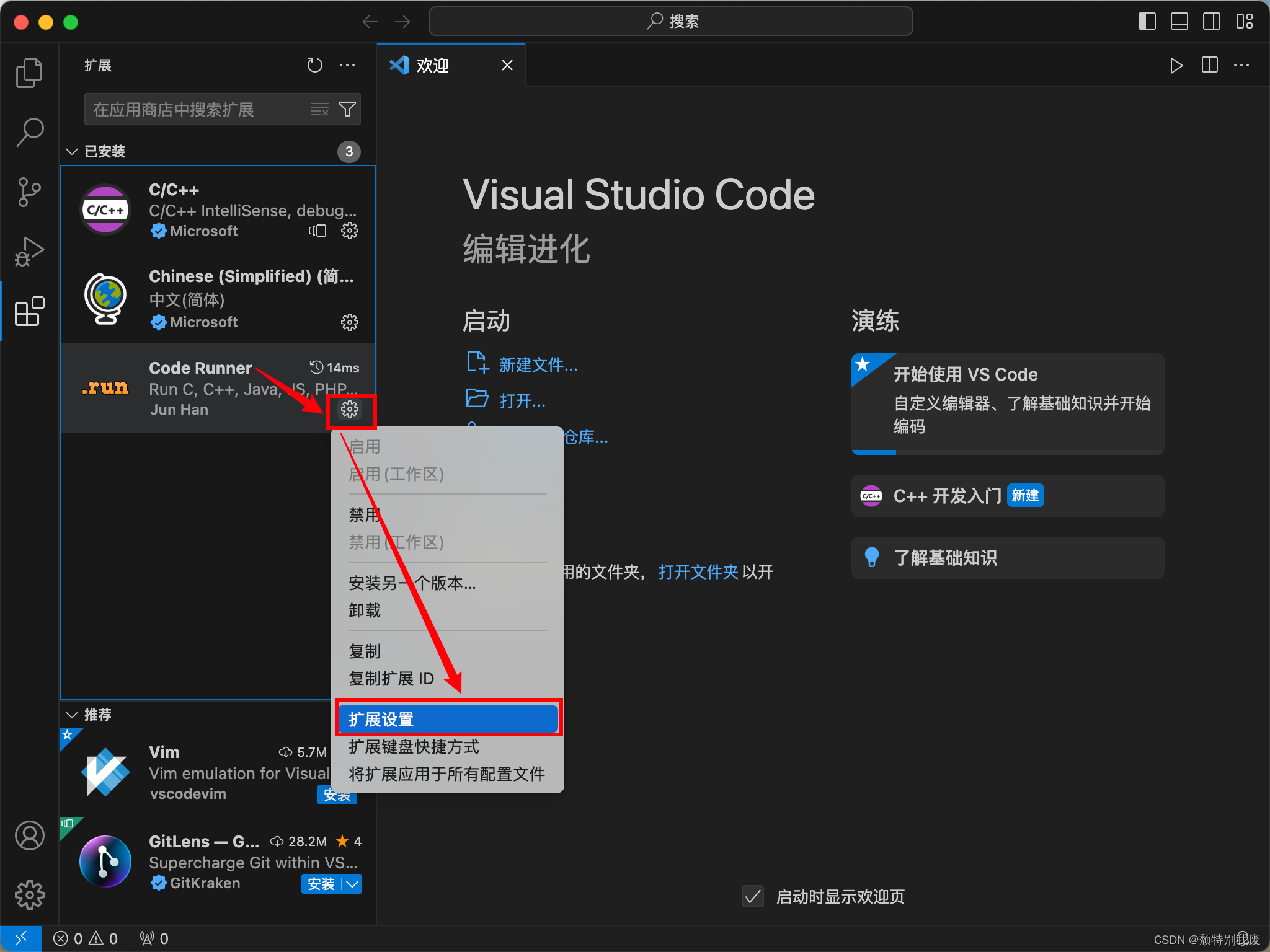The height and width of the screenshot is (952, 1270).
Task: Go forward with navigation arrow
Action: [x=402, y=22]
